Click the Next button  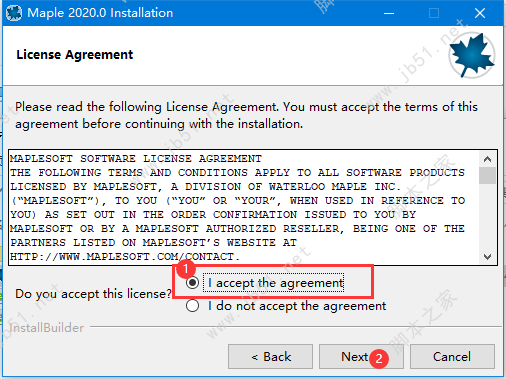click(x=361, y=357)
